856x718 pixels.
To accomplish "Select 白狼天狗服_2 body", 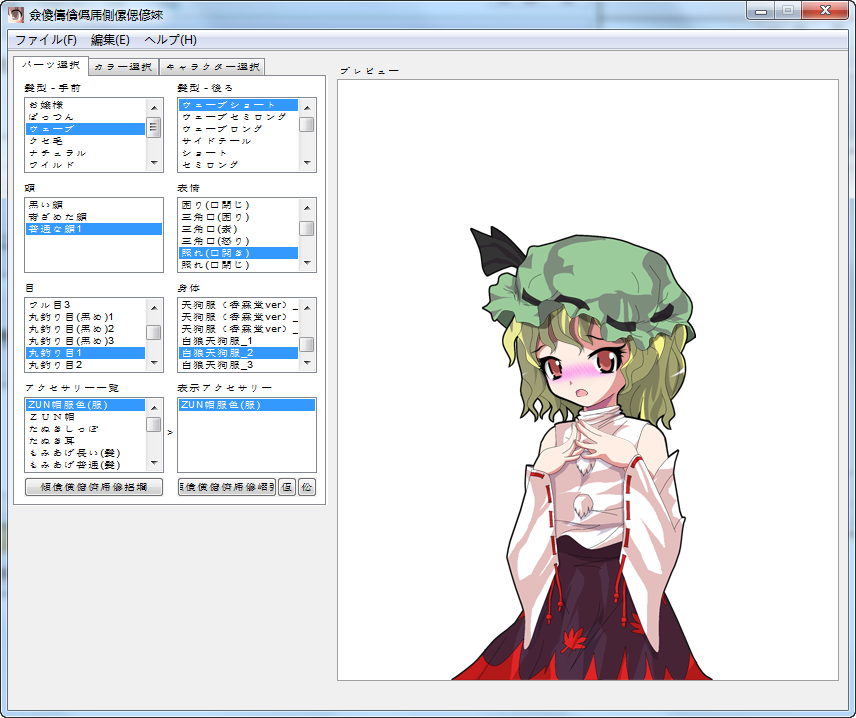I will point(239,353).
